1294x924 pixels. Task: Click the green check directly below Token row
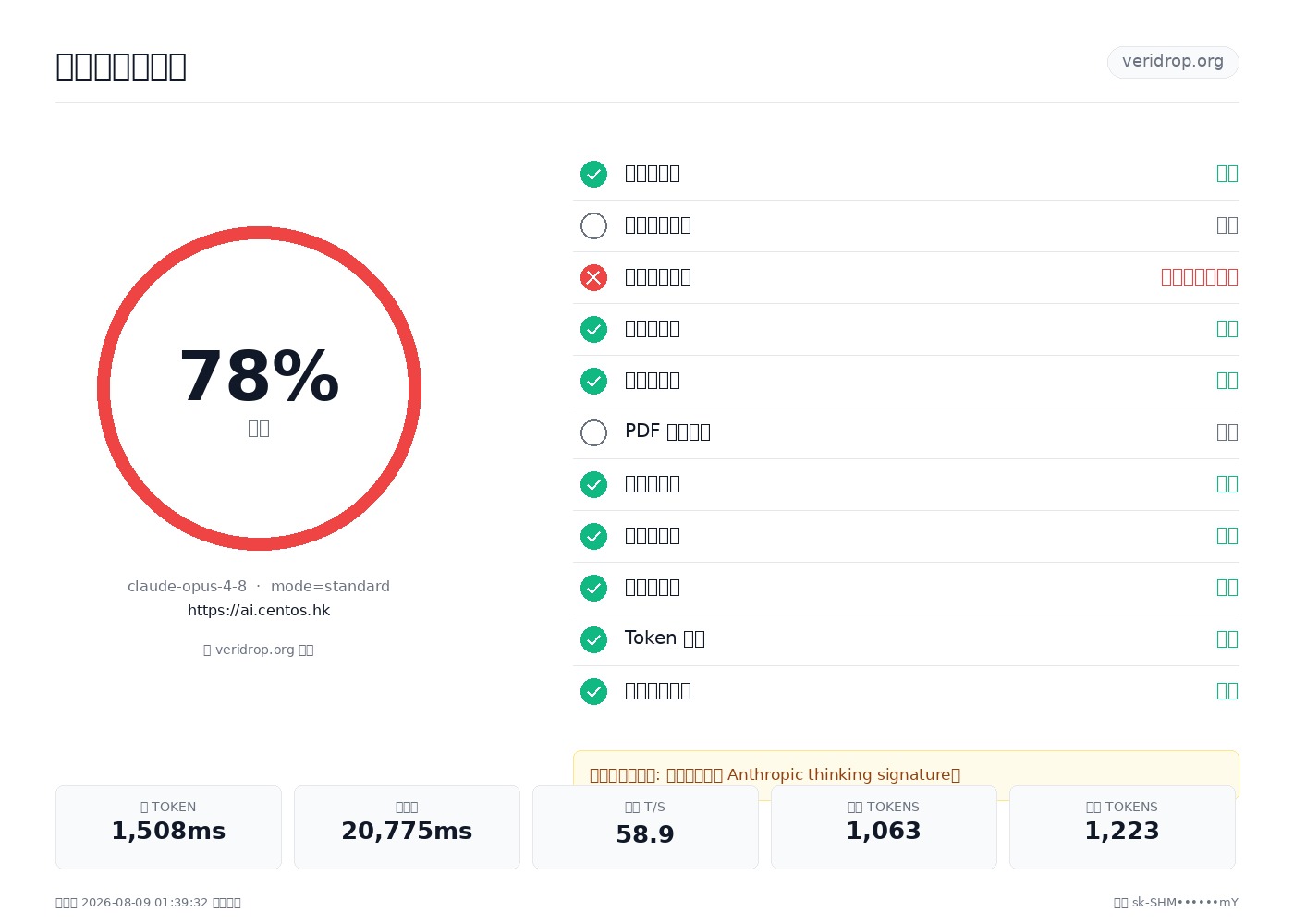pyautogui.click(x=593, y=691)
